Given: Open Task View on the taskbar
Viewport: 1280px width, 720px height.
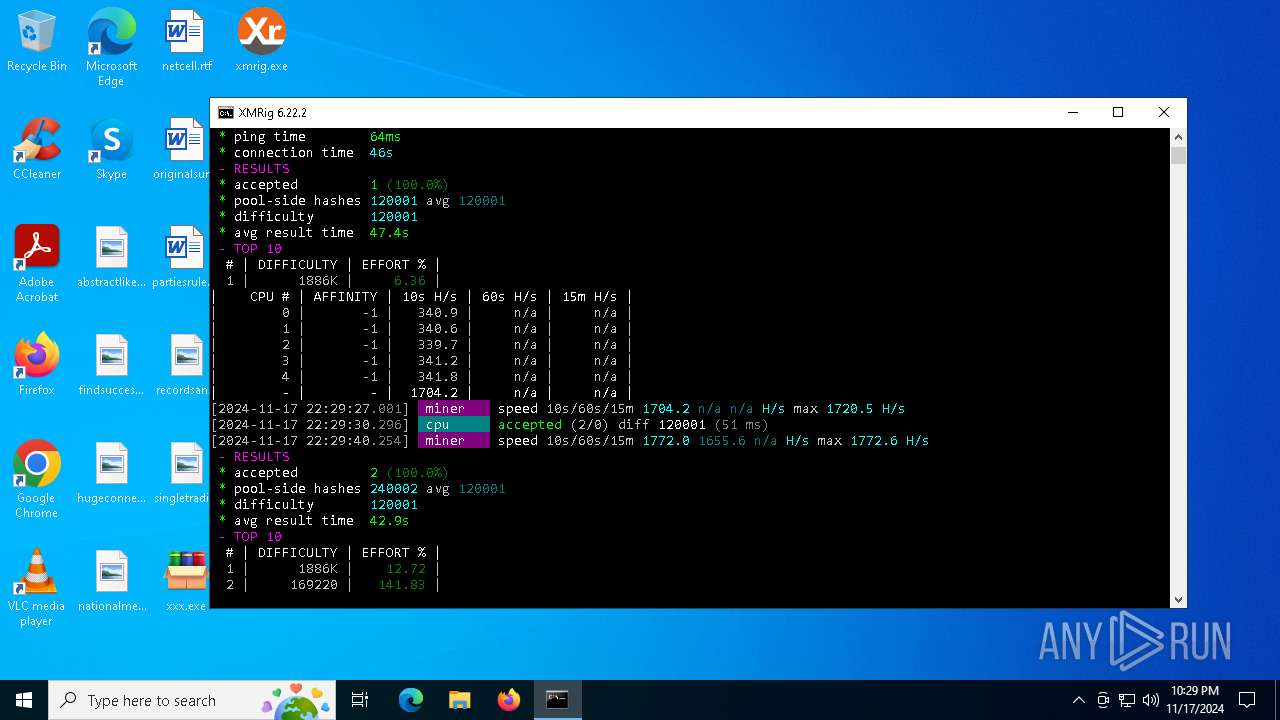Looking at the screenshot, I should [x=360, y=700].
